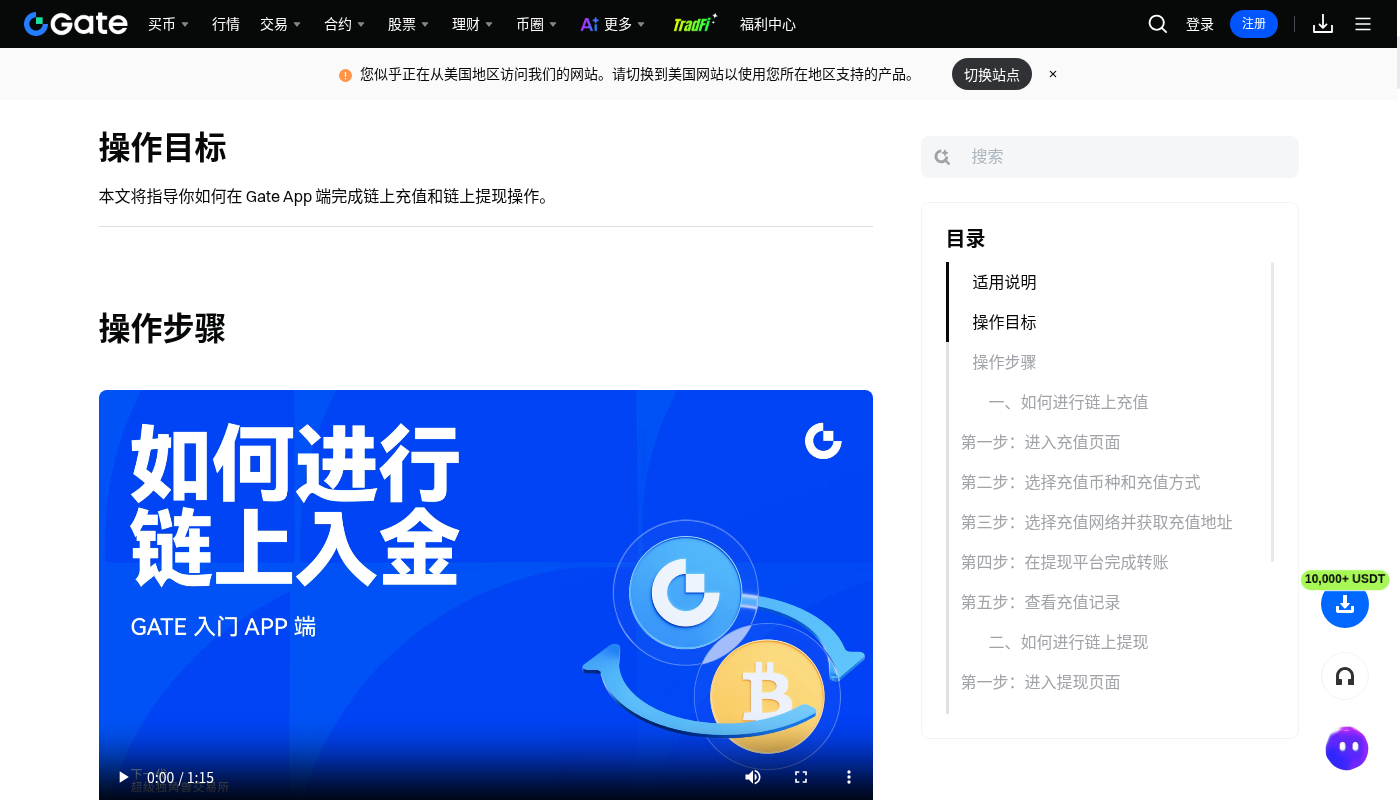
Task: Go to 一、如何进行链上充值 section
Action: click(1068, 402)
